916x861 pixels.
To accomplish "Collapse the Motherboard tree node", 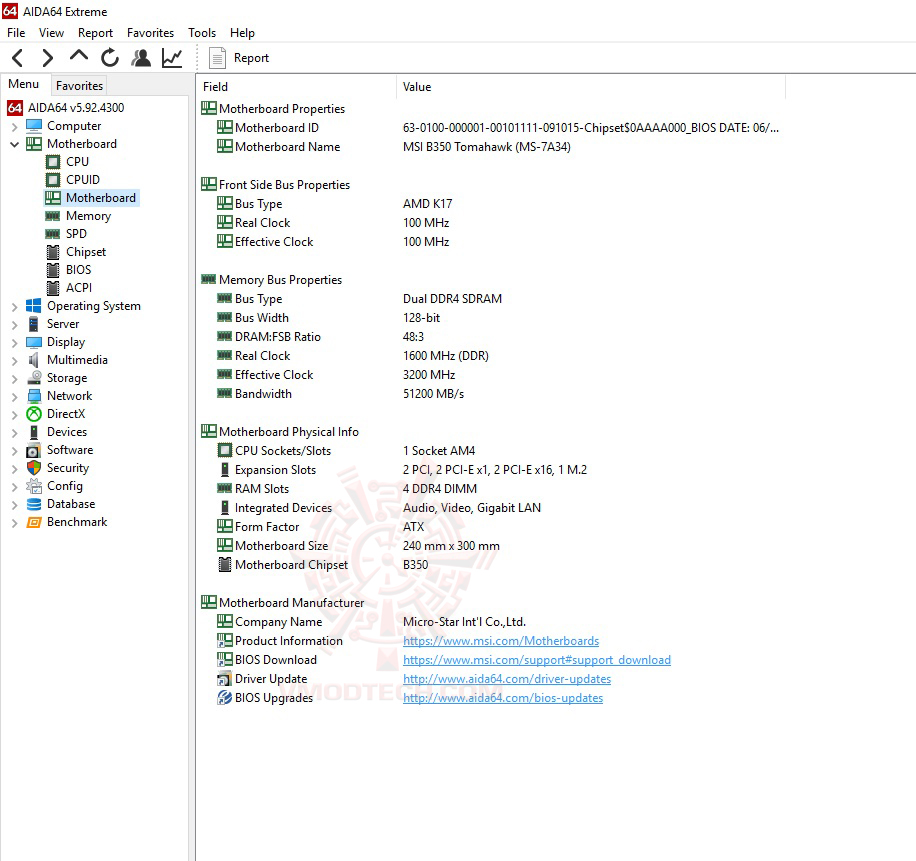I will coord(15,144).
